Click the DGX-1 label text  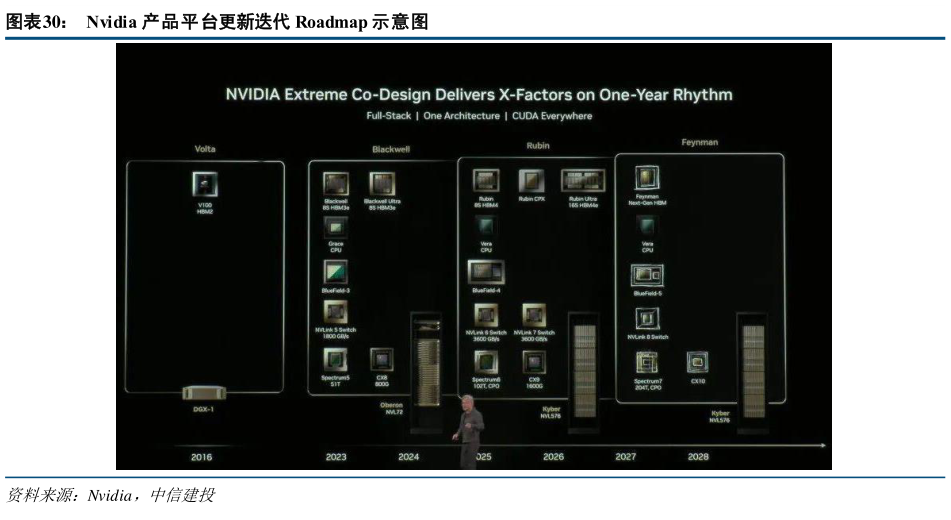[204, 410]
